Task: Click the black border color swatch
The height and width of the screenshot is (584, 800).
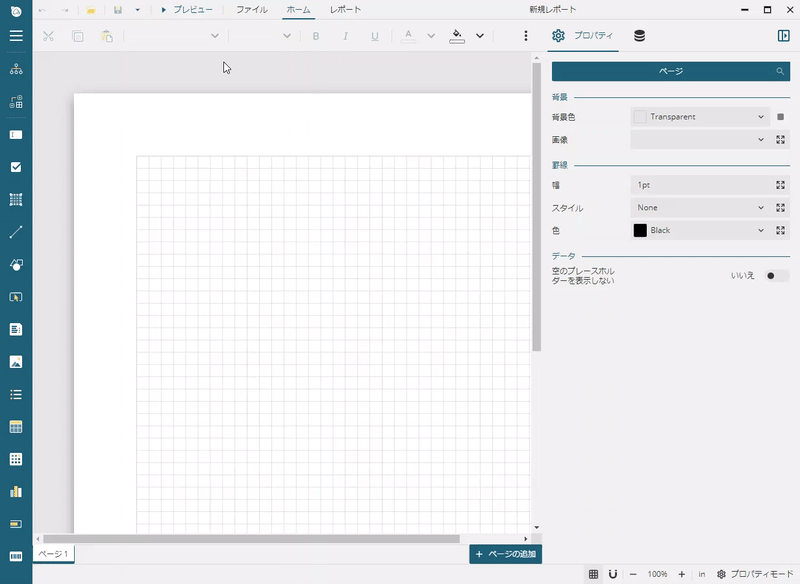Action: pyautogui.click(x=640, y=231)
